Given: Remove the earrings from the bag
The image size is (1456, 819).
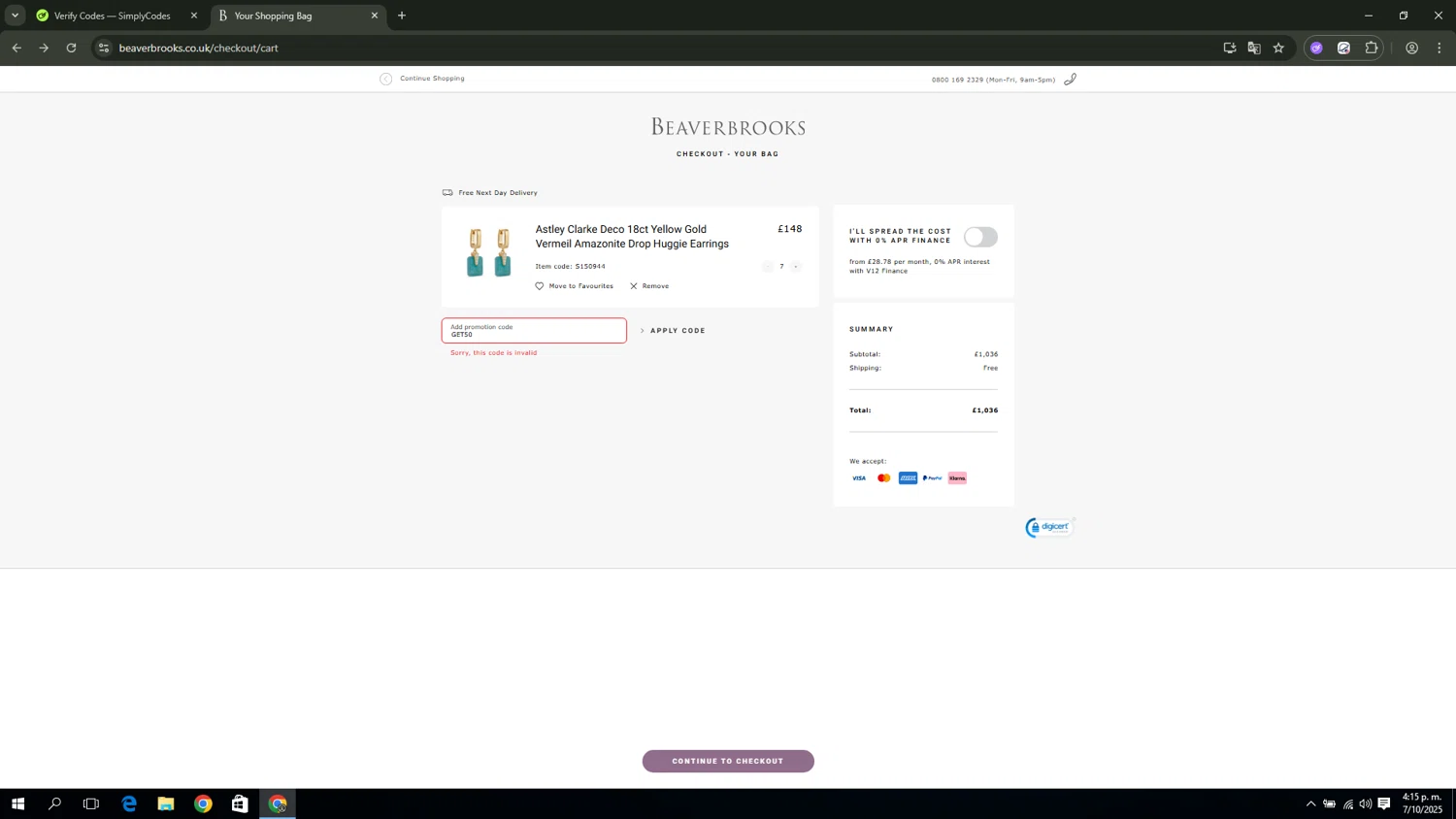Looking at the screenshot, I should [649, 286].
